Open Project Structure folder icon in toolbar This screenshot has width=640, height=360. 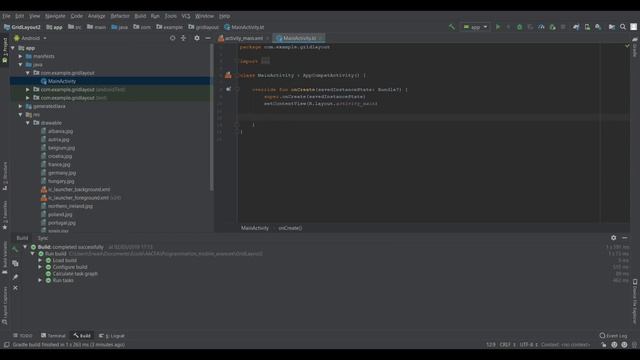tap(612, 27)
